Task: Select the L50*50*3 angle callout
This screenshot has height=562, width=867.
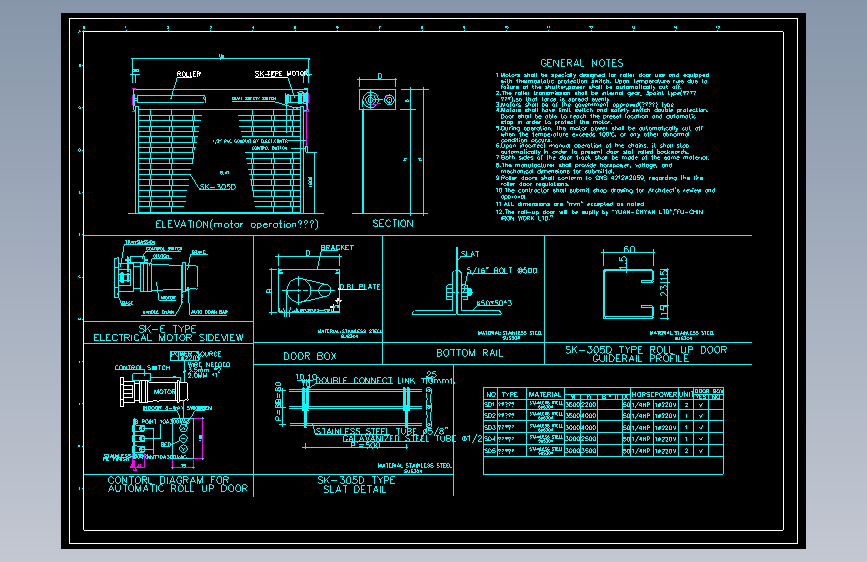Action: pos(494,303)
